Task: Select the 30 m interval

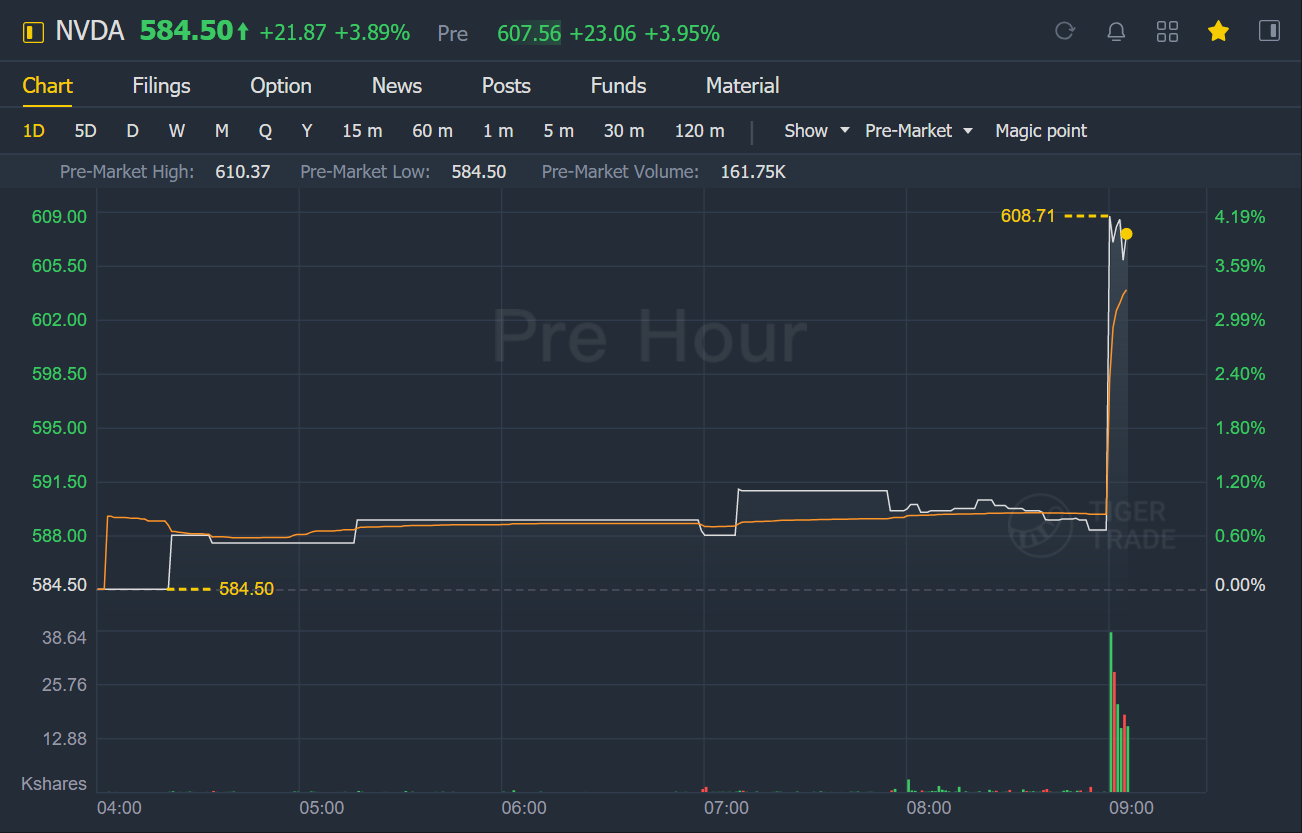Action: click(x=624, y=131)
